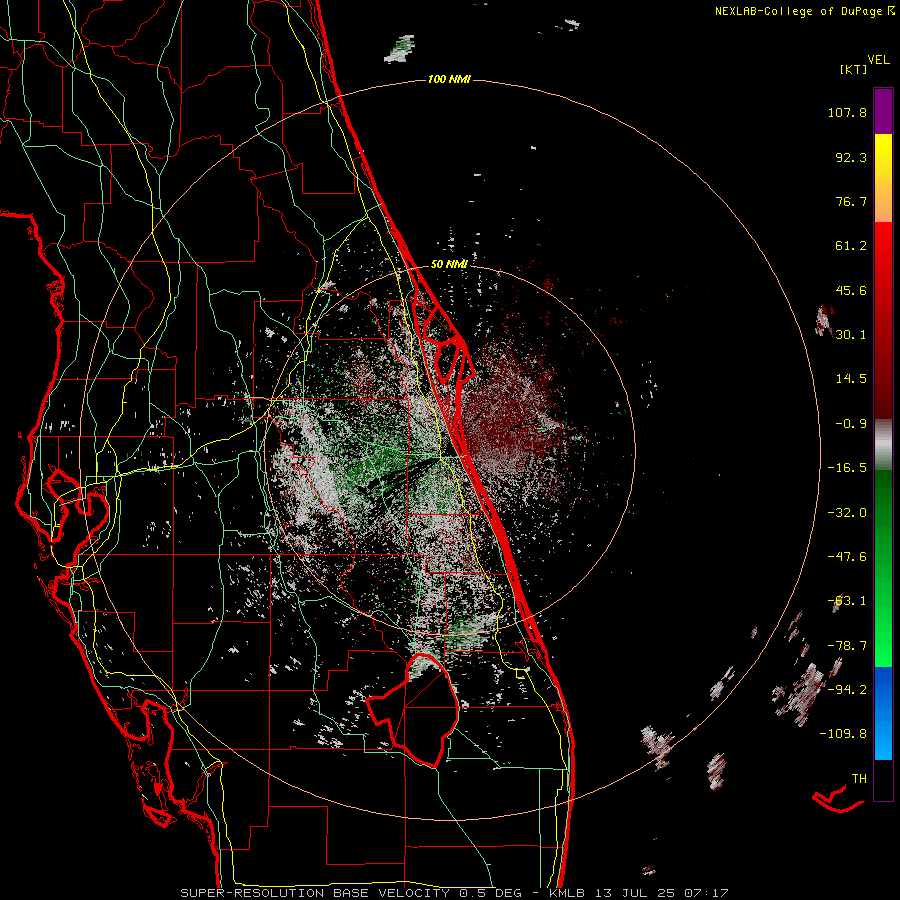Viewport: 900px width, 900px height.
Task: Click the 76.7 value on the velocity scale
Action: [x=851, y=201]
